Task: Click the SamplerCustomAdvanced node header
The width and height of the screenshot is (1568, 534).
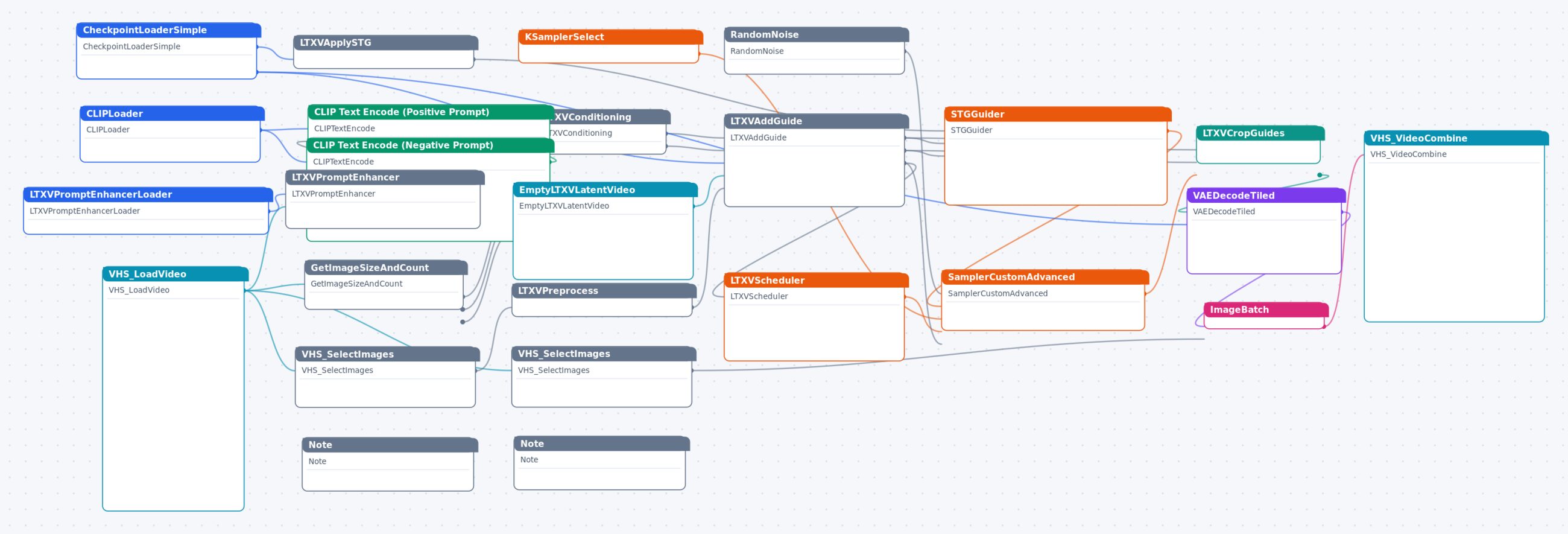Action: 1045,277
